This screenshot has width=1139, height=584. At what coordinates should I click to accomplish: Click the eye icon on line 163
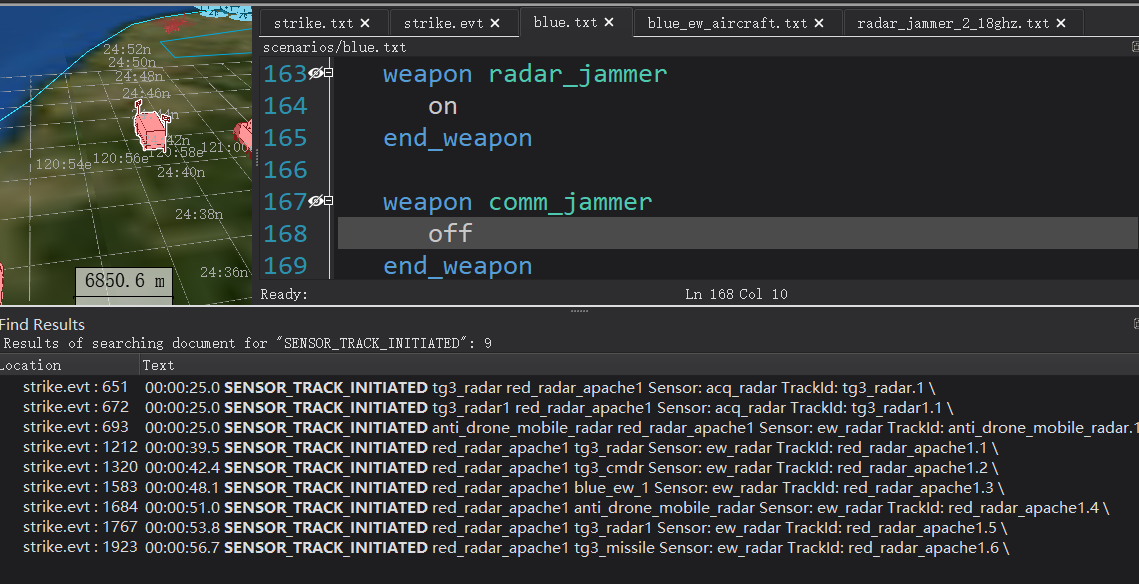coord(316,73)
